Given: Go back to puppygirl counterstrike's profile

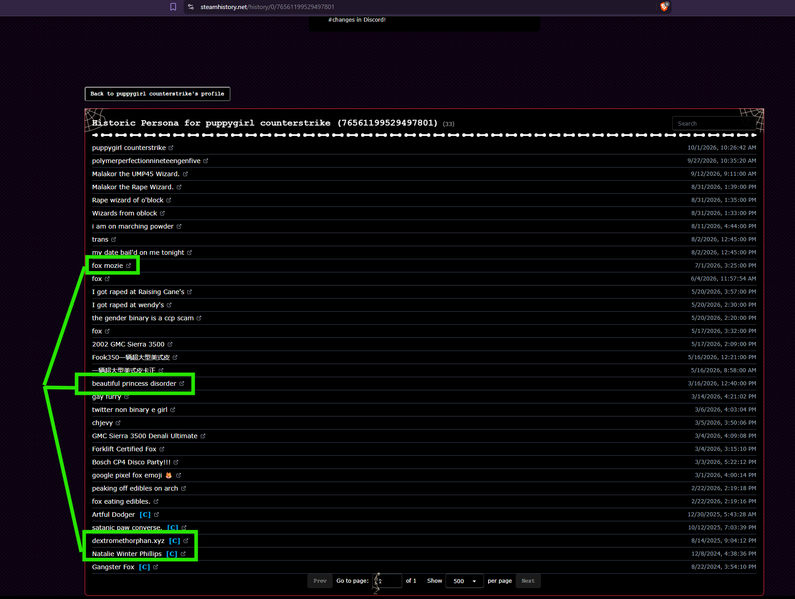Looking at the screenshot, I should (x=157, y=94).
